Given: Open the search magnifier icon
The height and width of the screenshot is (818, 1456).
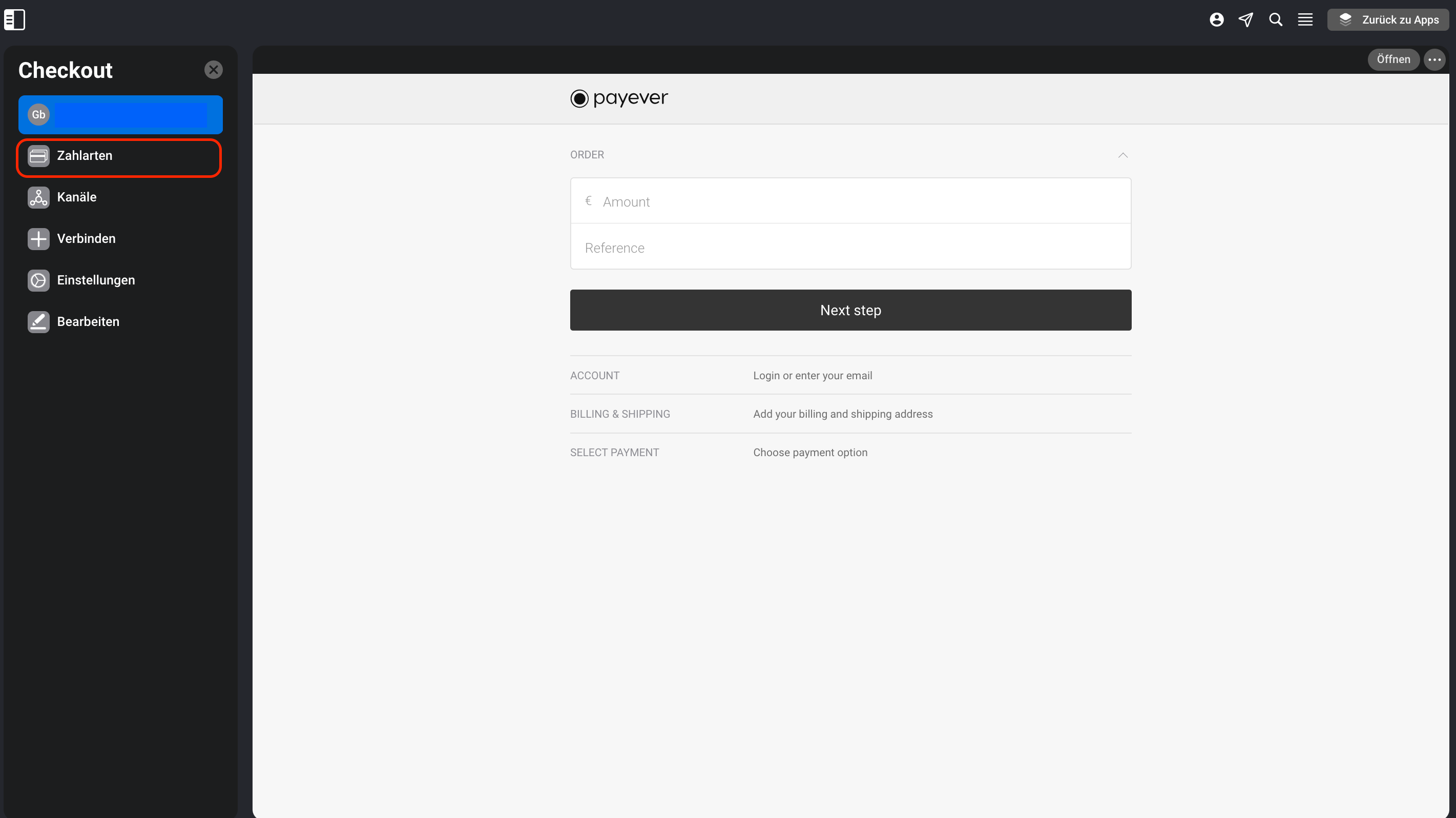Looking at the screenshot, I should (x=1276, y=20).
